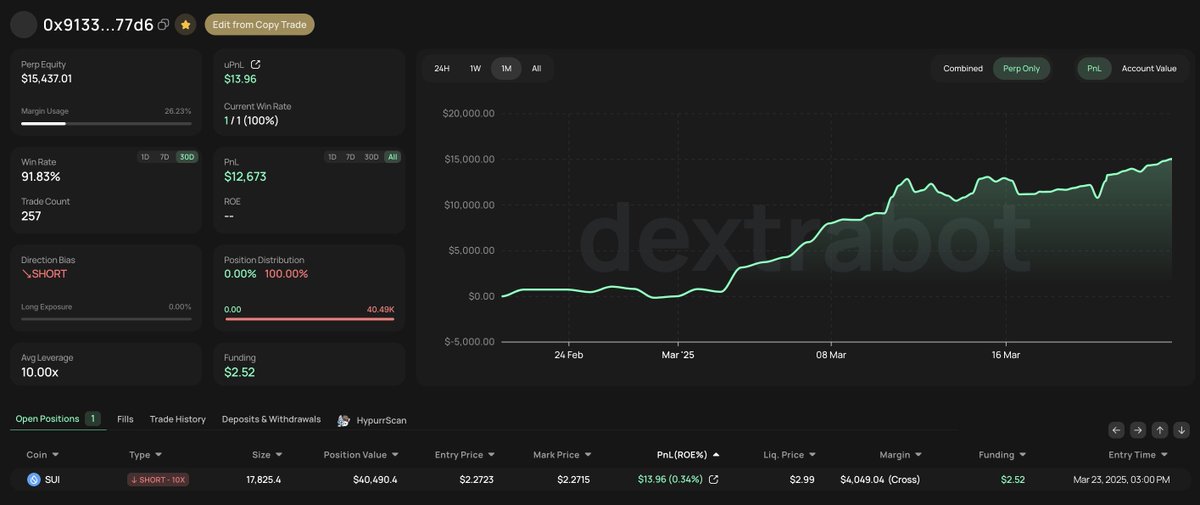Click the Margin Usage progress bar

click(106, 124)
